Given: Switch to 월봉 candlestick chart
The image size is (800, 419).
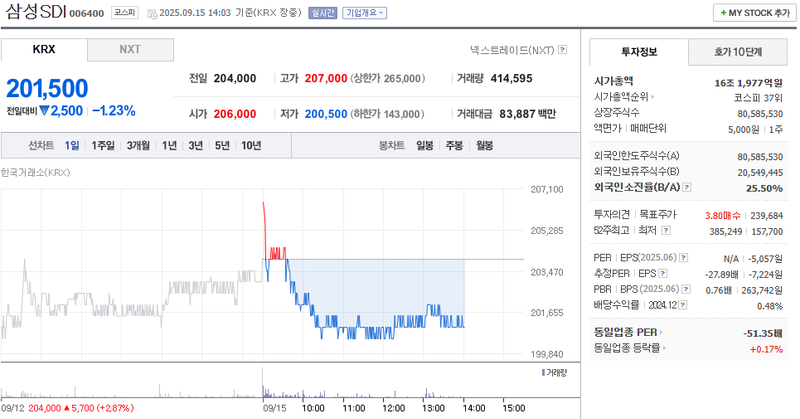Looking at the screenshot, I should [x=485, y=146].
